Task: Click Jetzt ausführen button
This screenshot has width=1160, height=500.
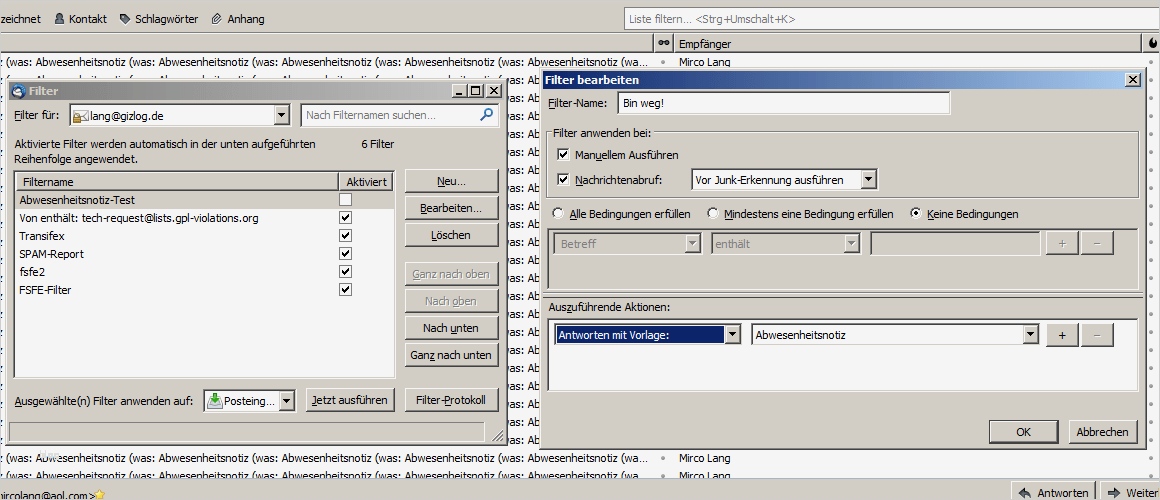Action: point(350,400)
